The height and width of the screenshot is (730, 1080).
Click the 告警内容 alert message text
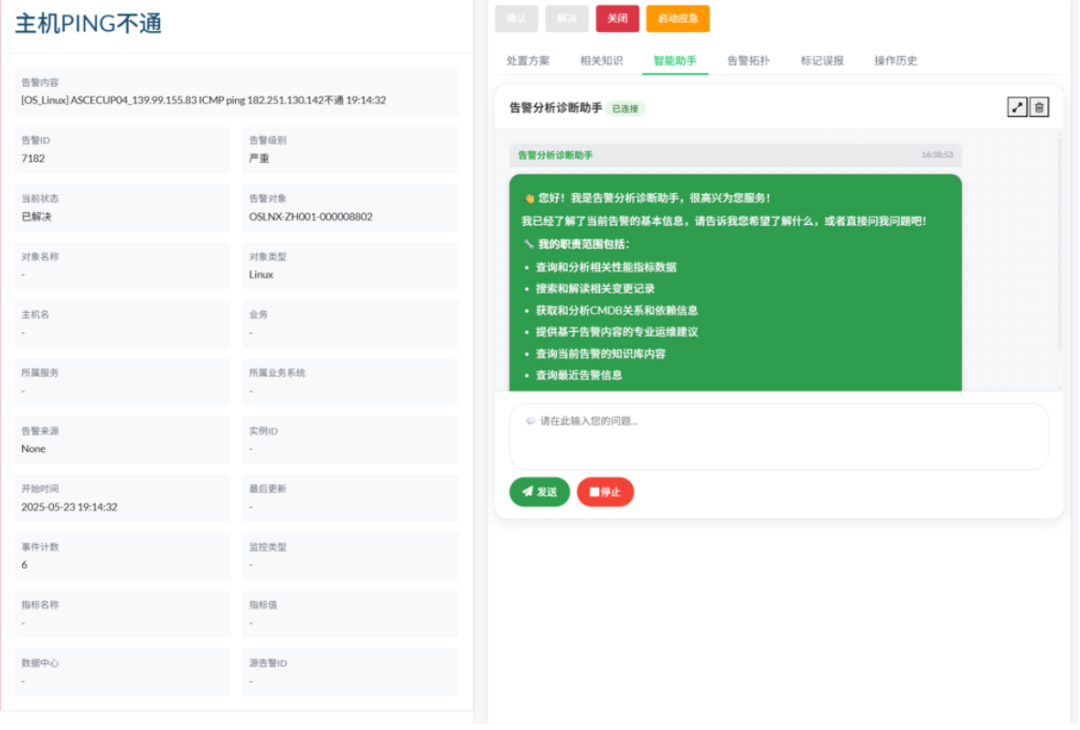click(x=203, y=100)
